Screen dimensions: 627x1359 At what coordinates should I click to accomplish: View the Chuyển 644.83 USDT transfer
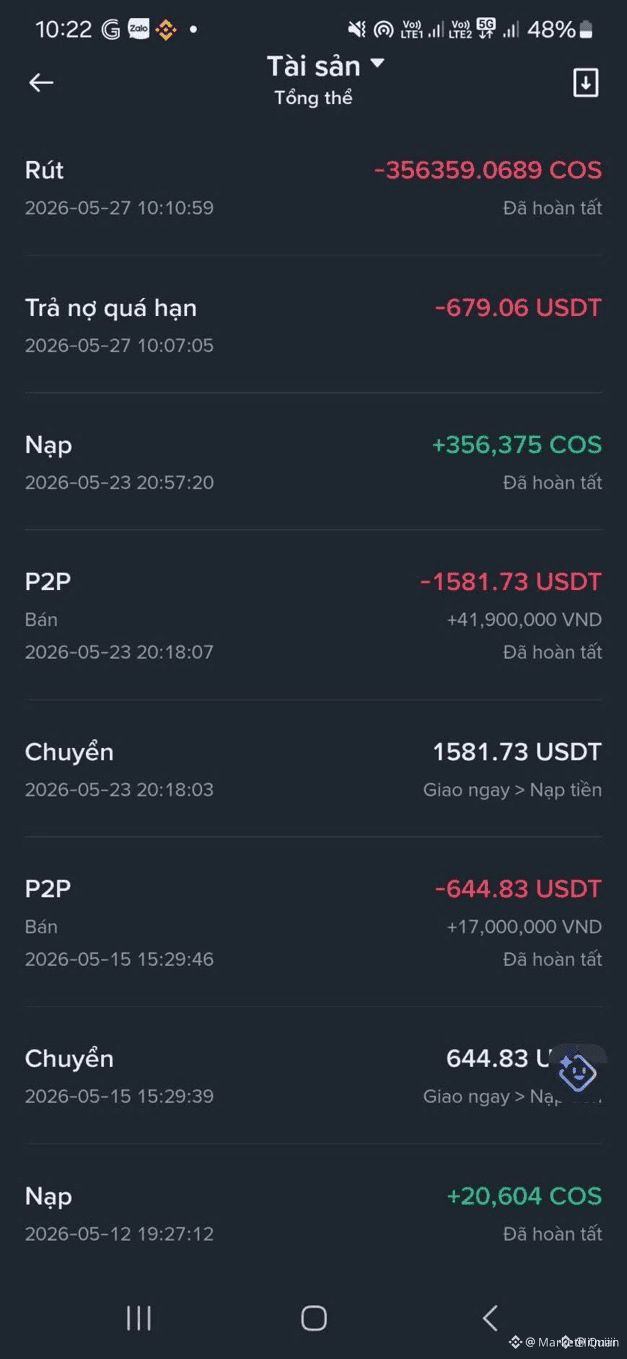coord(313,1076)
